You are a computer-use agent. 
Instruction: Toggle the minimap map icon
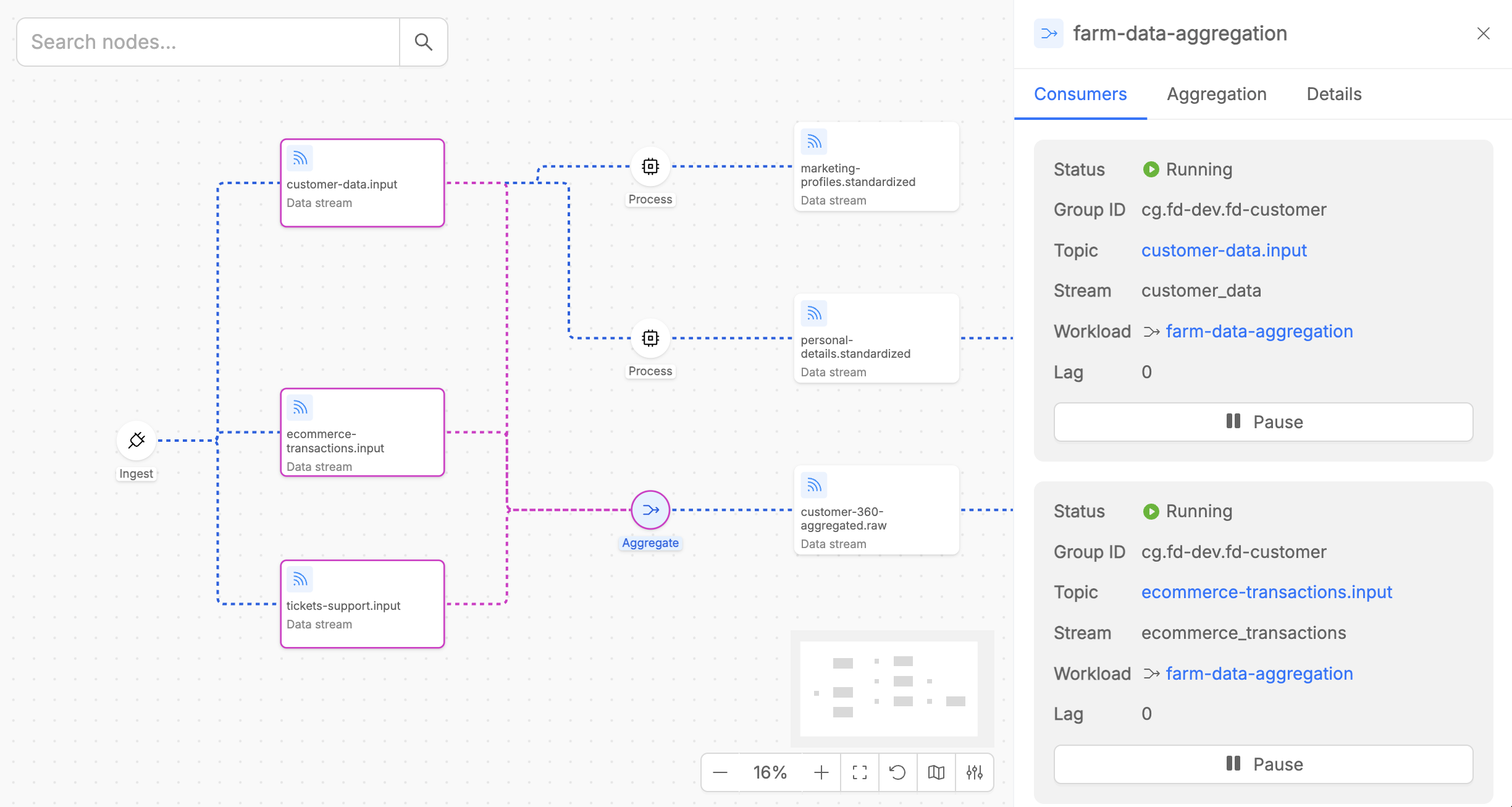click(x=936, y=772)
